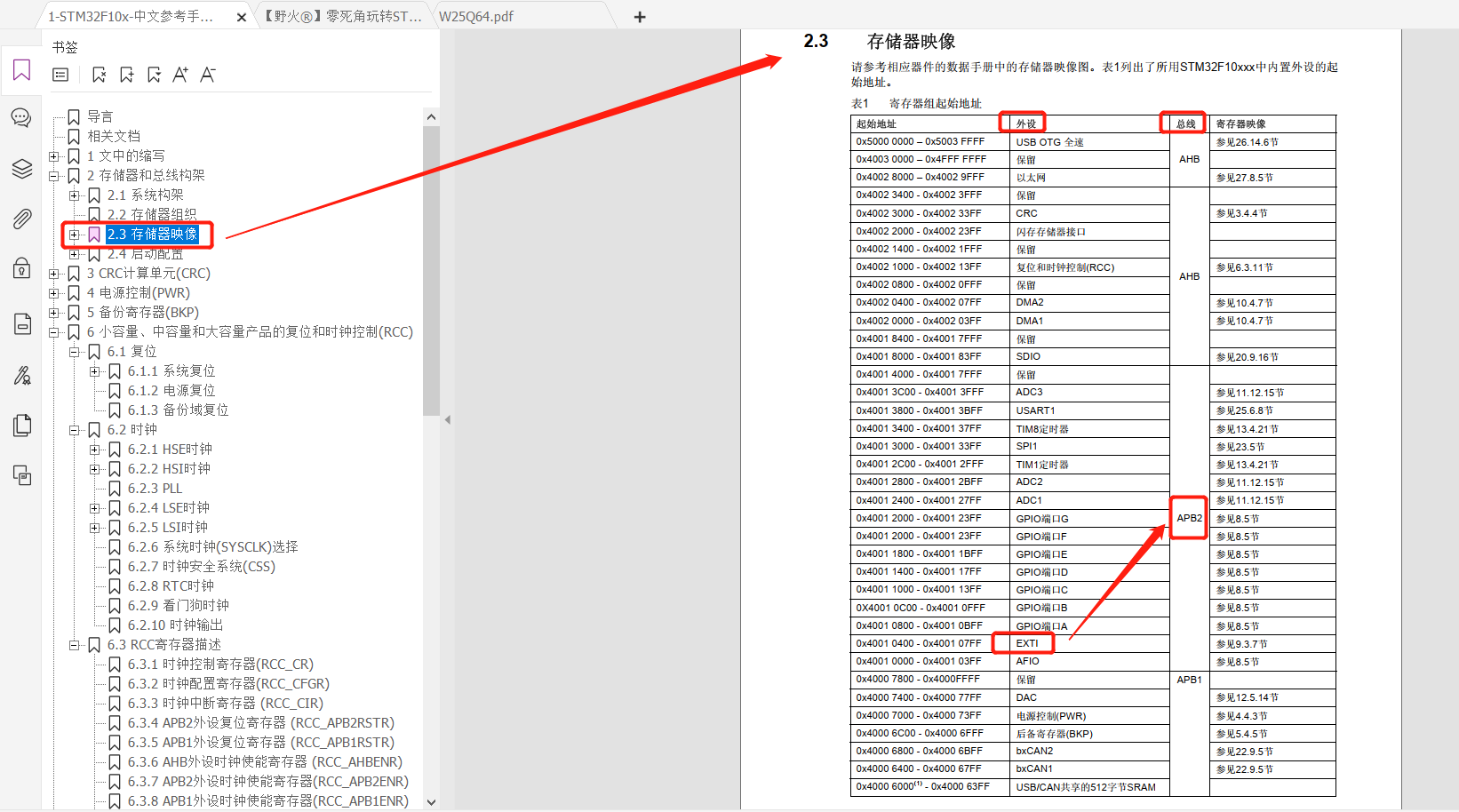1459x812 pixels.
Task: Go to '6.3.3 时钟中断寄存器 (RCC_CIR)' bookmark
Action: pos(226,703)
